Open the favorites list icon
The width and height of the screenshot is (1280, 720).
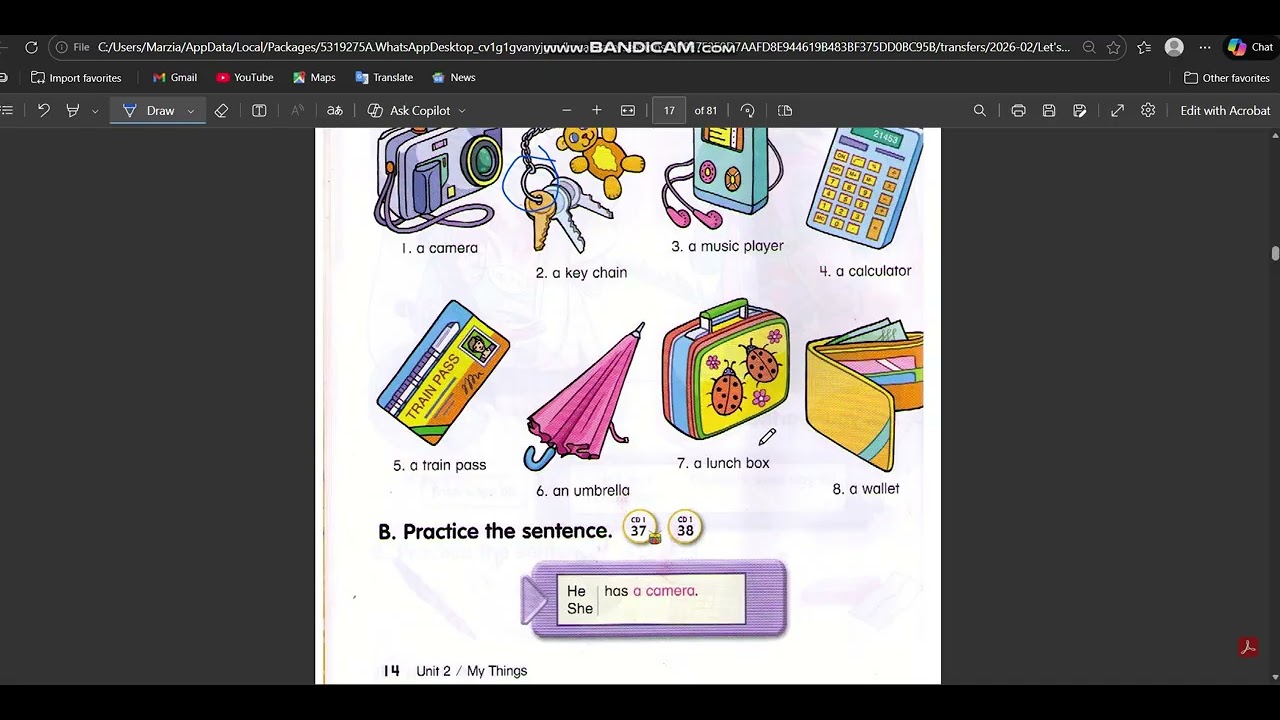[x=1144, y=47]
